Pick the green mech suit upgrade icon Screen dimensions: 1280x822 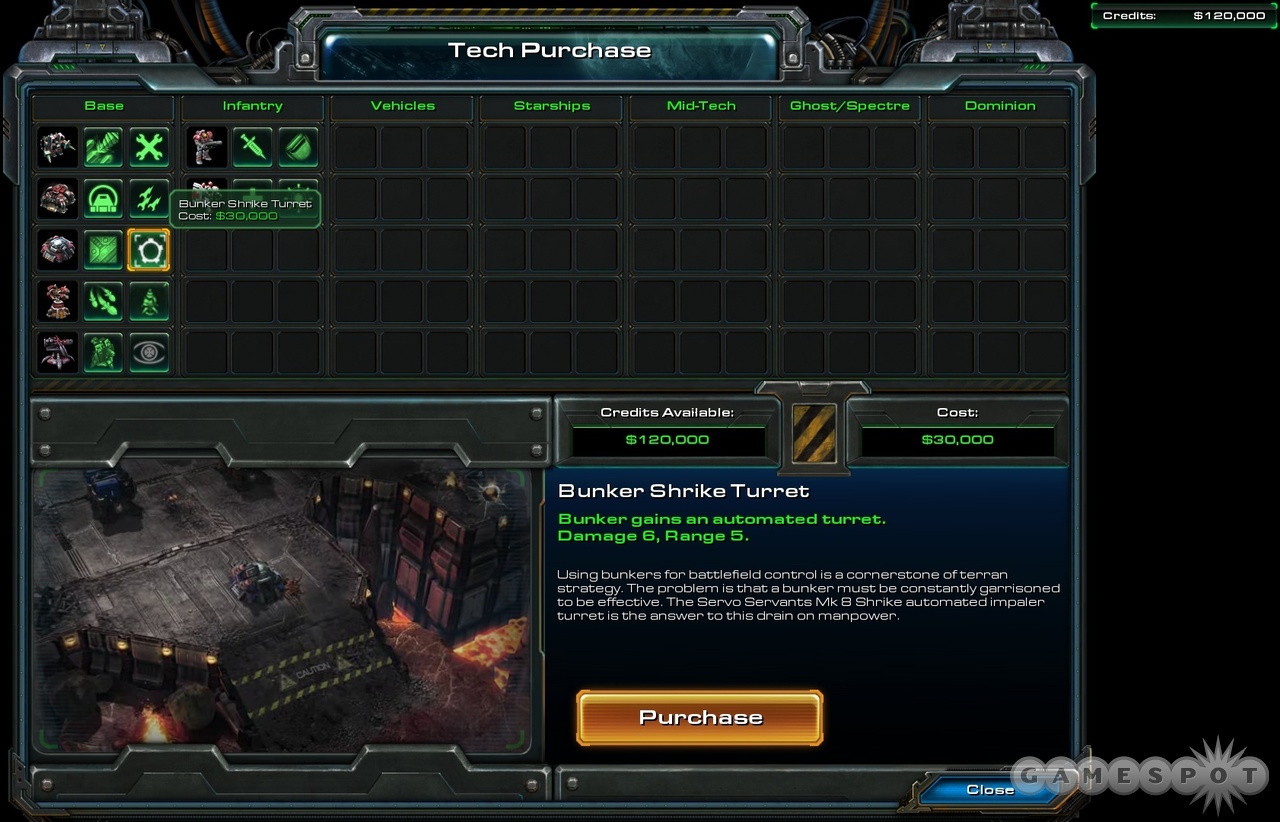(x=103, y=352)
